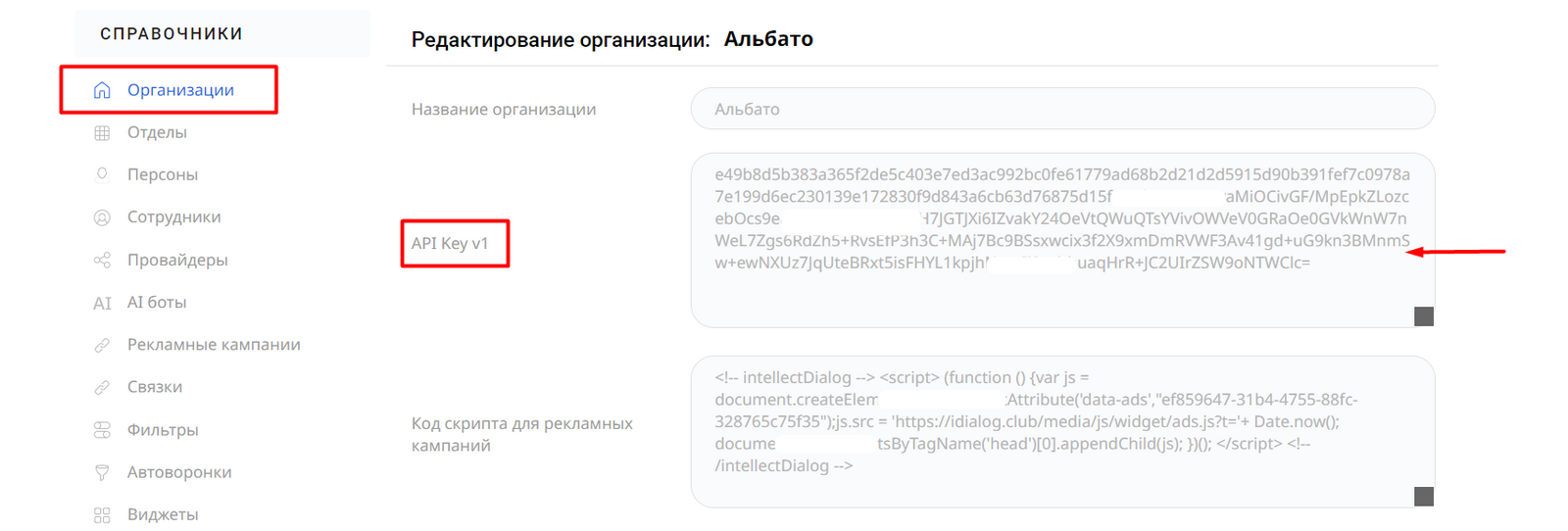The width and height of the screenshot is (1568, 531).
Task: Open the Виджеты section
Action: (x=163, y=515)
